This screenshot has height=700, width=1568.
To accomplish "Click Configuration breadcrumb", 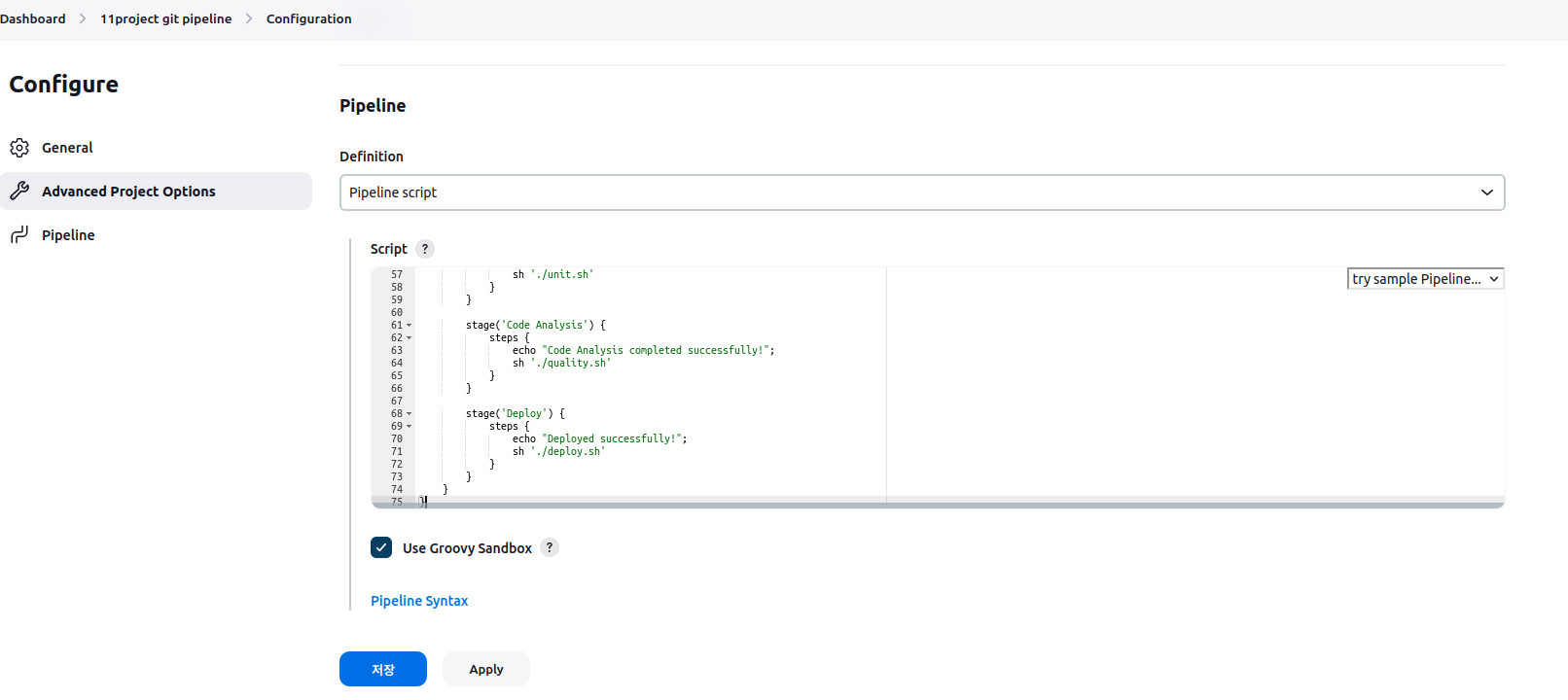I will point(309,18).
